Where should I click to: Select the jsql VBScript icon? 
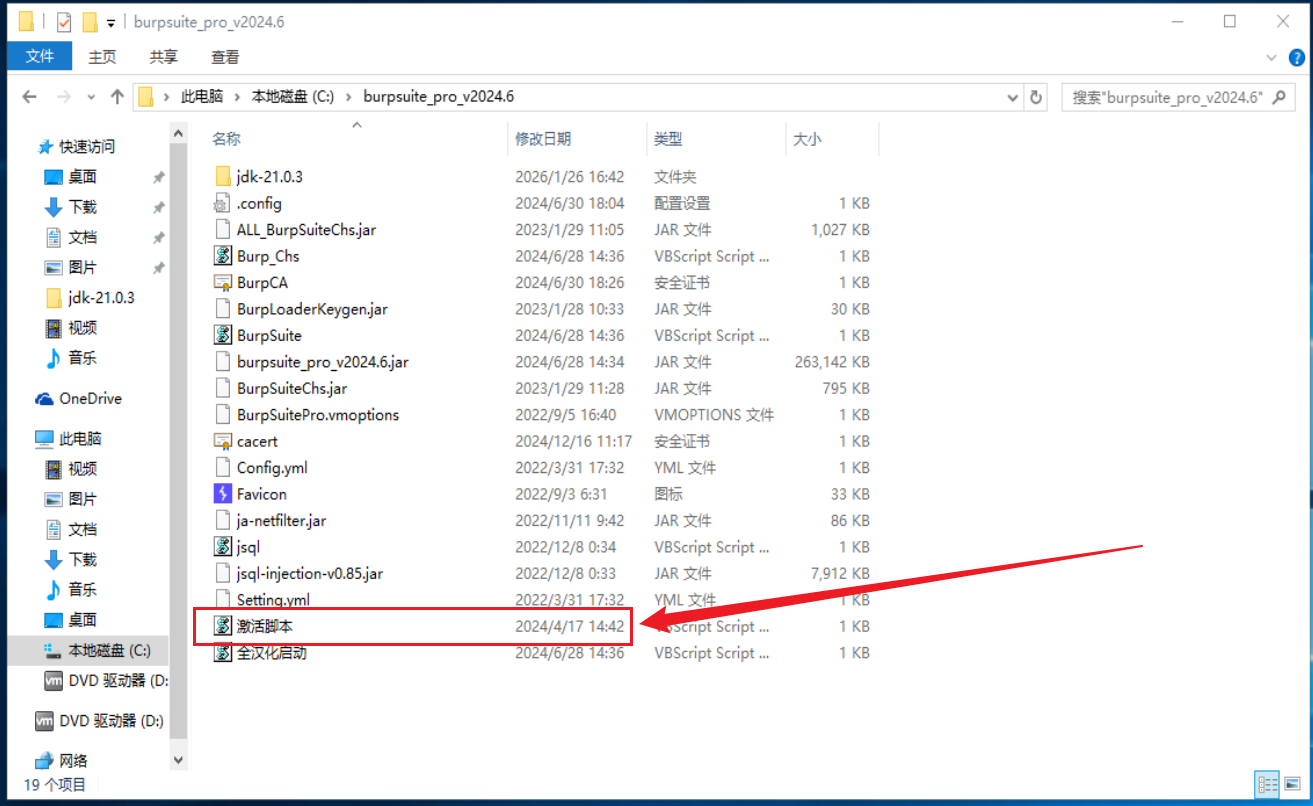[x=223, y=547]
